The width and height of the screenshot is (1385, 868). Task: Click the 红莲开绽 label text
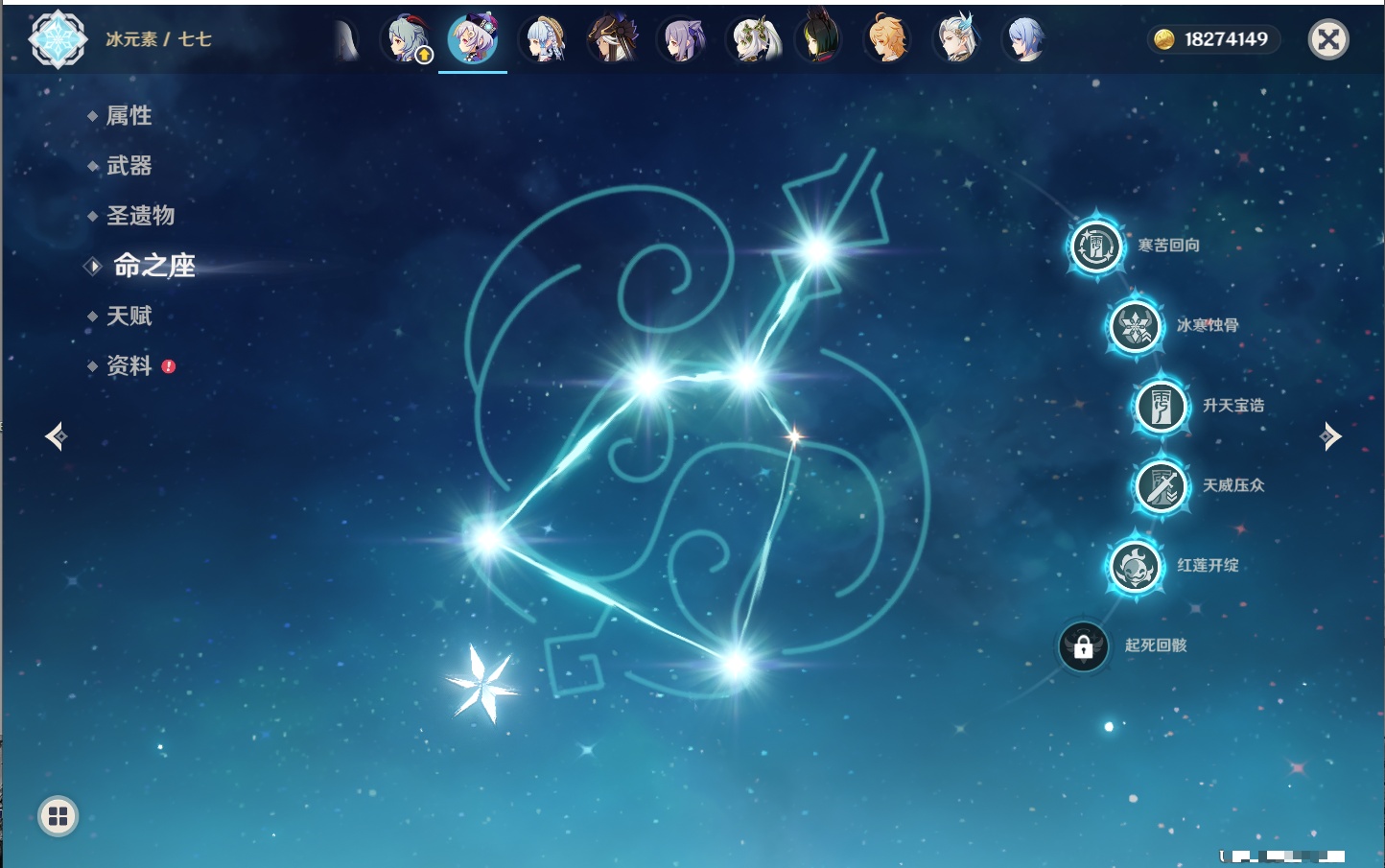1208,566
